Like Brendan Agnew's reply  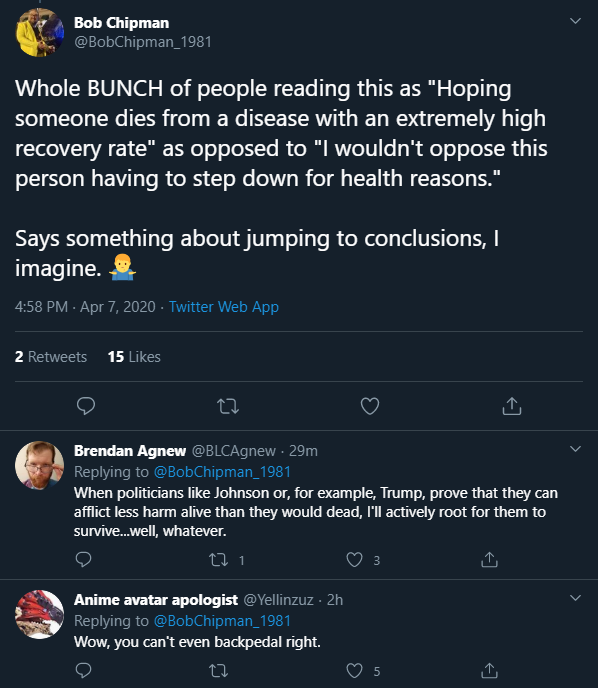point(355,559)
